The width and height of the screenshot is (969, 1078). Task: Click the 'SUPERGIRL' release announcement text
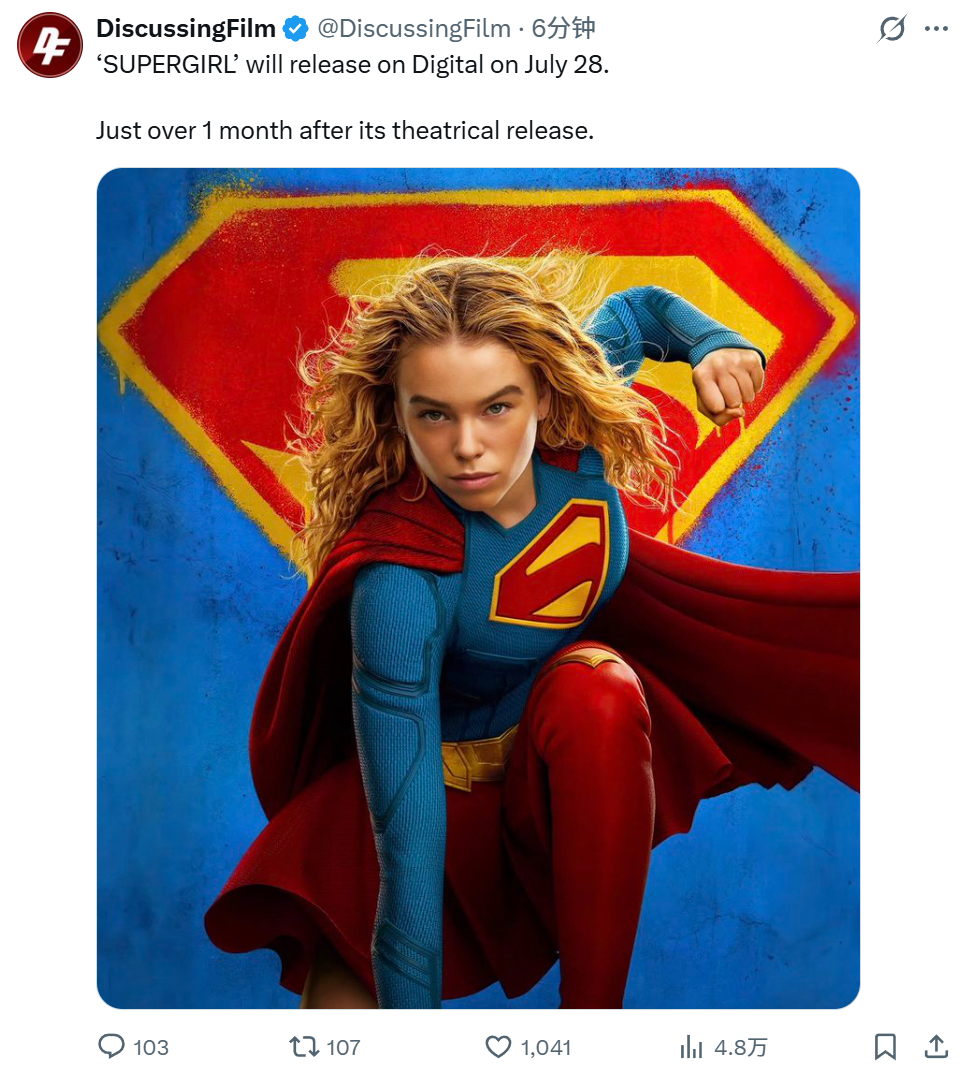[352, 65]
